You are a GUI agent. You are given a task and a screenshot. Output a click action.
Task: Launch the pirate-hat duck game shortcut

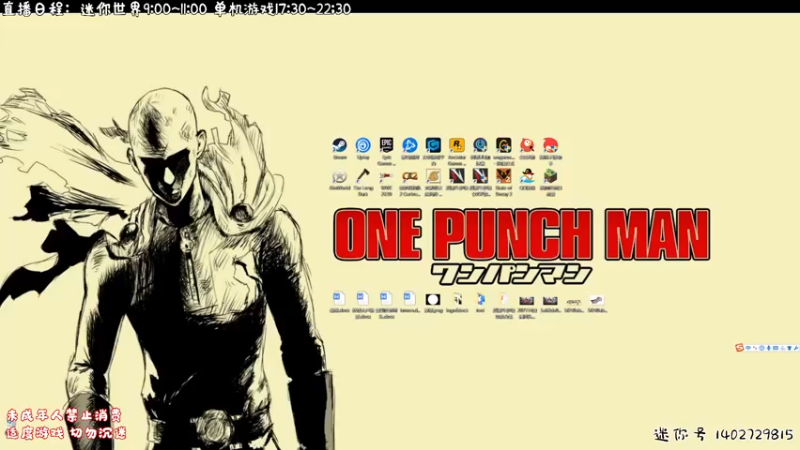coord(527,176)
